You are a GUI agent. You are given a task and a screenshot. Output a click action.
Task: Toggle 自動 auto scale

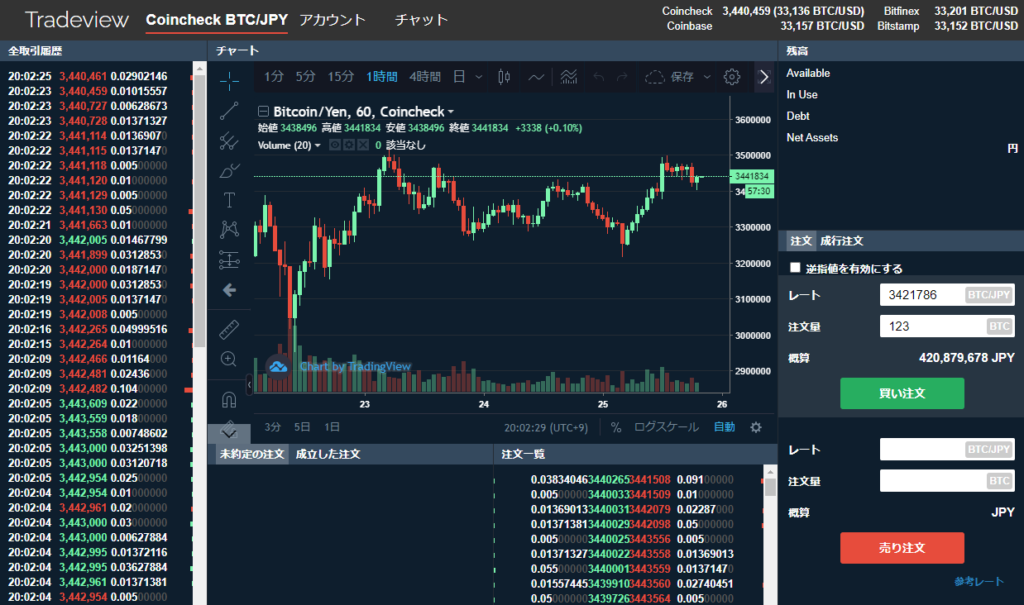724,427
